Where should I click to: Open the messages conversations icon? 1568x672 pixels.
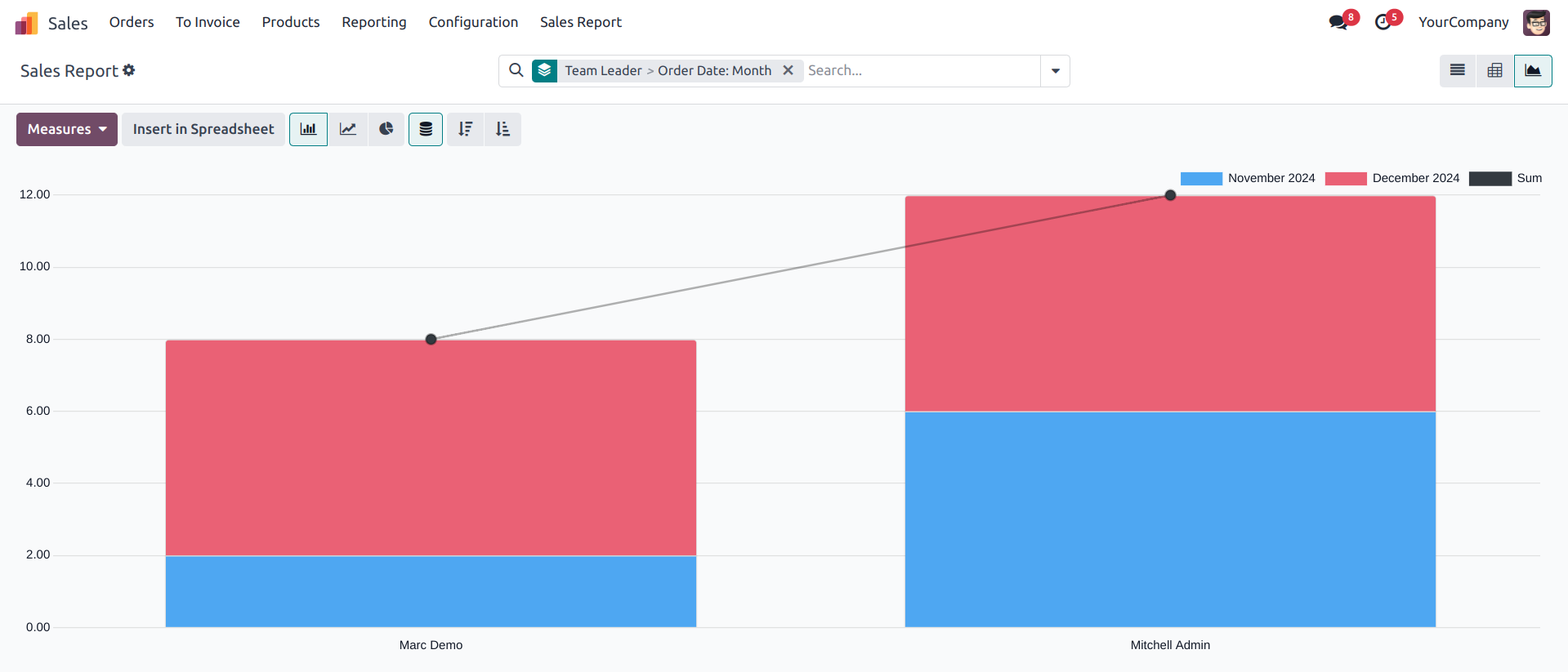1338,22
